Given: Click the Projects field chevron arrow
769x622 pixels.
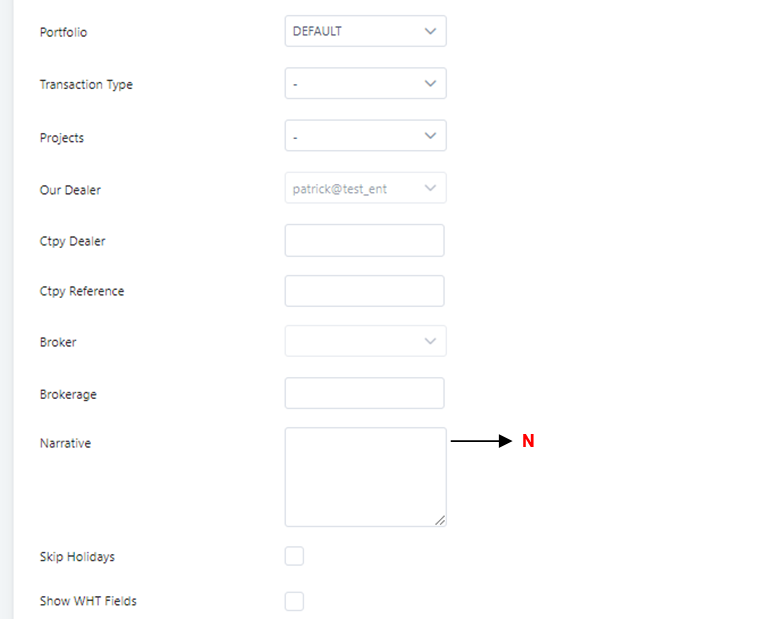Looking at the screenshot, I should pos(430,136).
